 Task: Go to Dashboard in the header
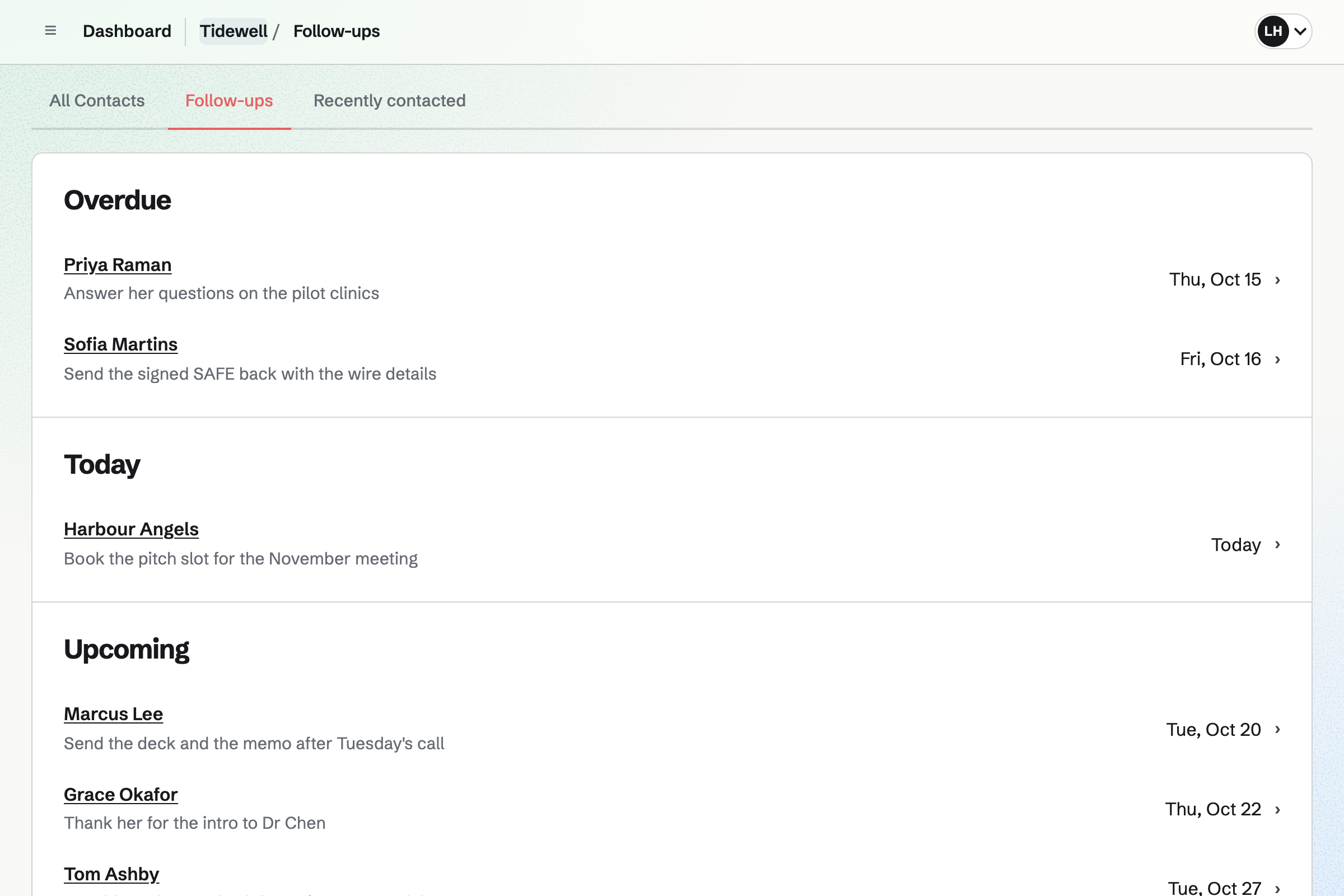pyautogui.click(x=127, y=31)
